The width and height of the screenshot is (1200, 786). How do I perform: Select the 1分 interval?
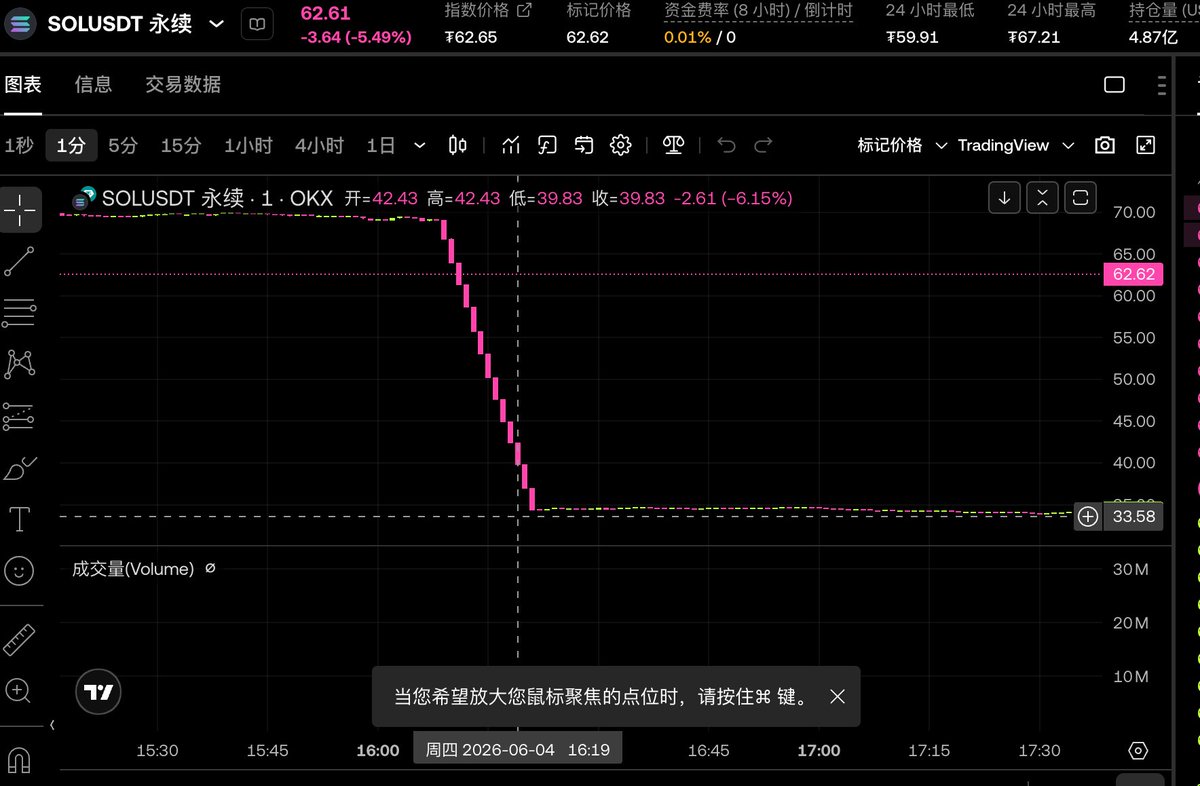click(x=71, y=145)
